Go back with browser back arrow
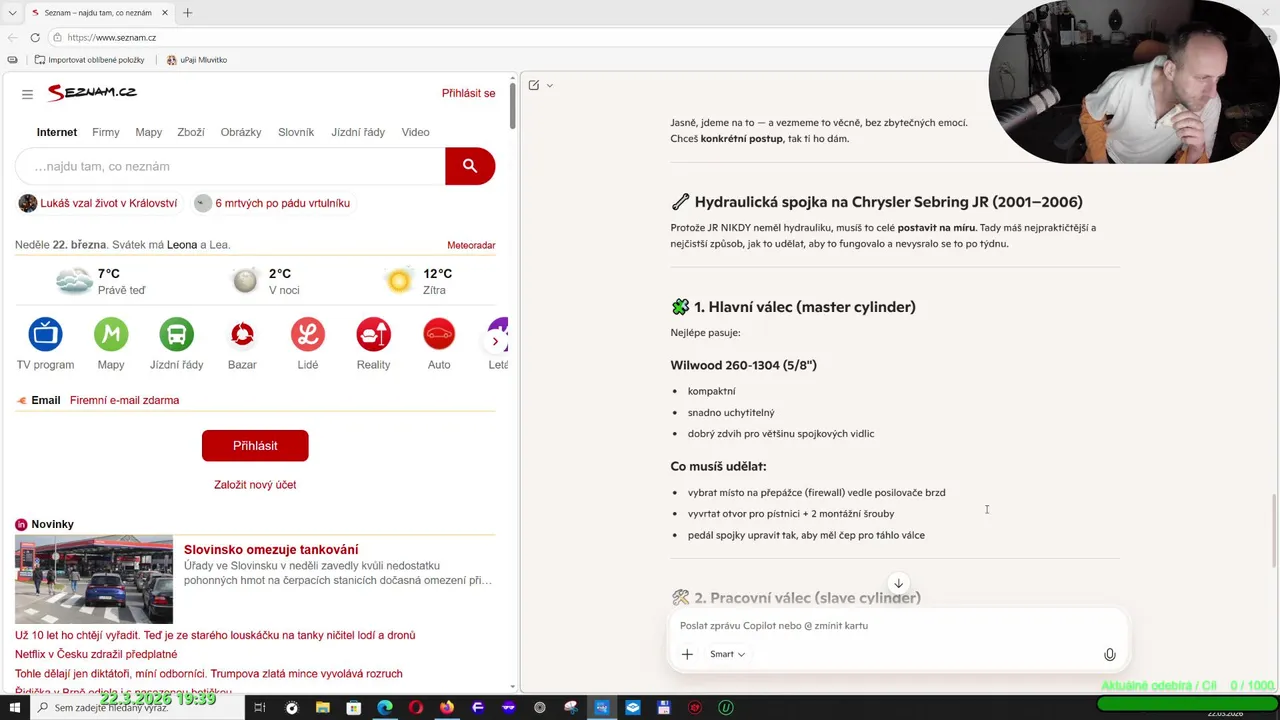Image resolution: width=1280 pixels, height=720 pixels. pos(12,37)
